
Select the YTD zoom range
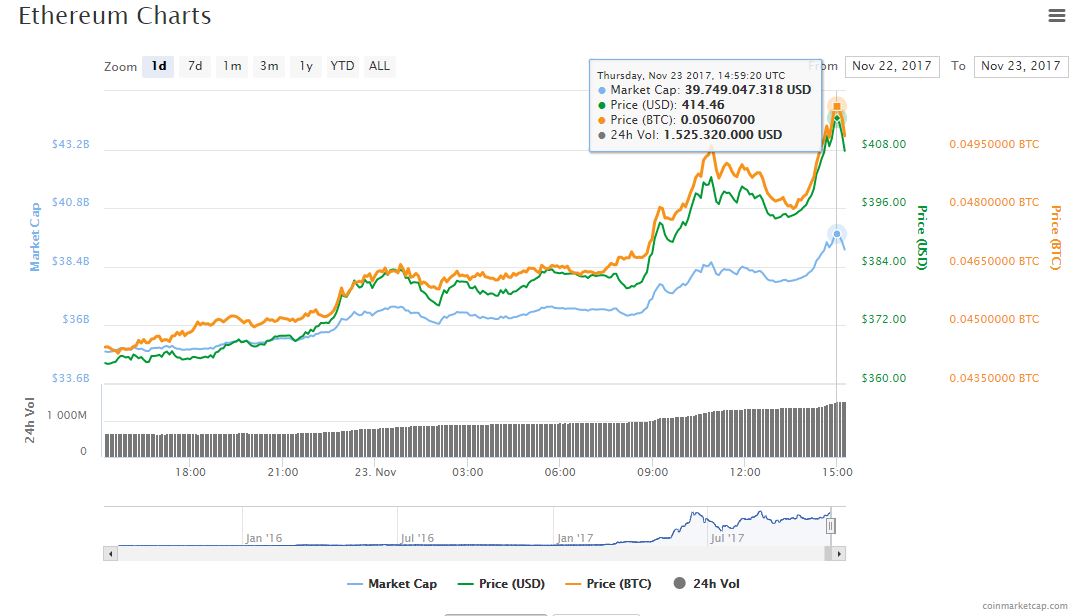click(342, 66)
